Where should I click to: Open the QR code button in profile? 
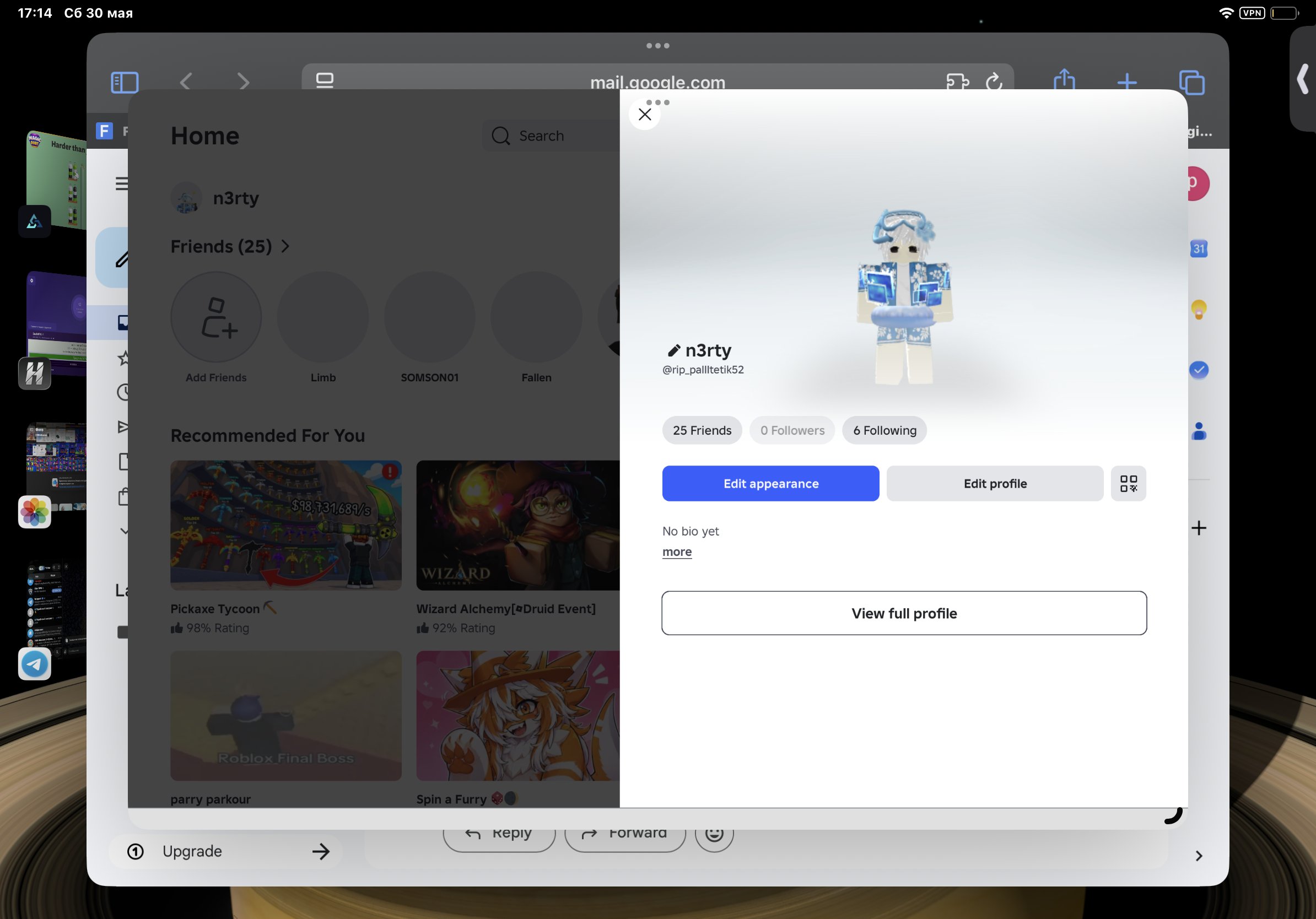pos(1128,484)
